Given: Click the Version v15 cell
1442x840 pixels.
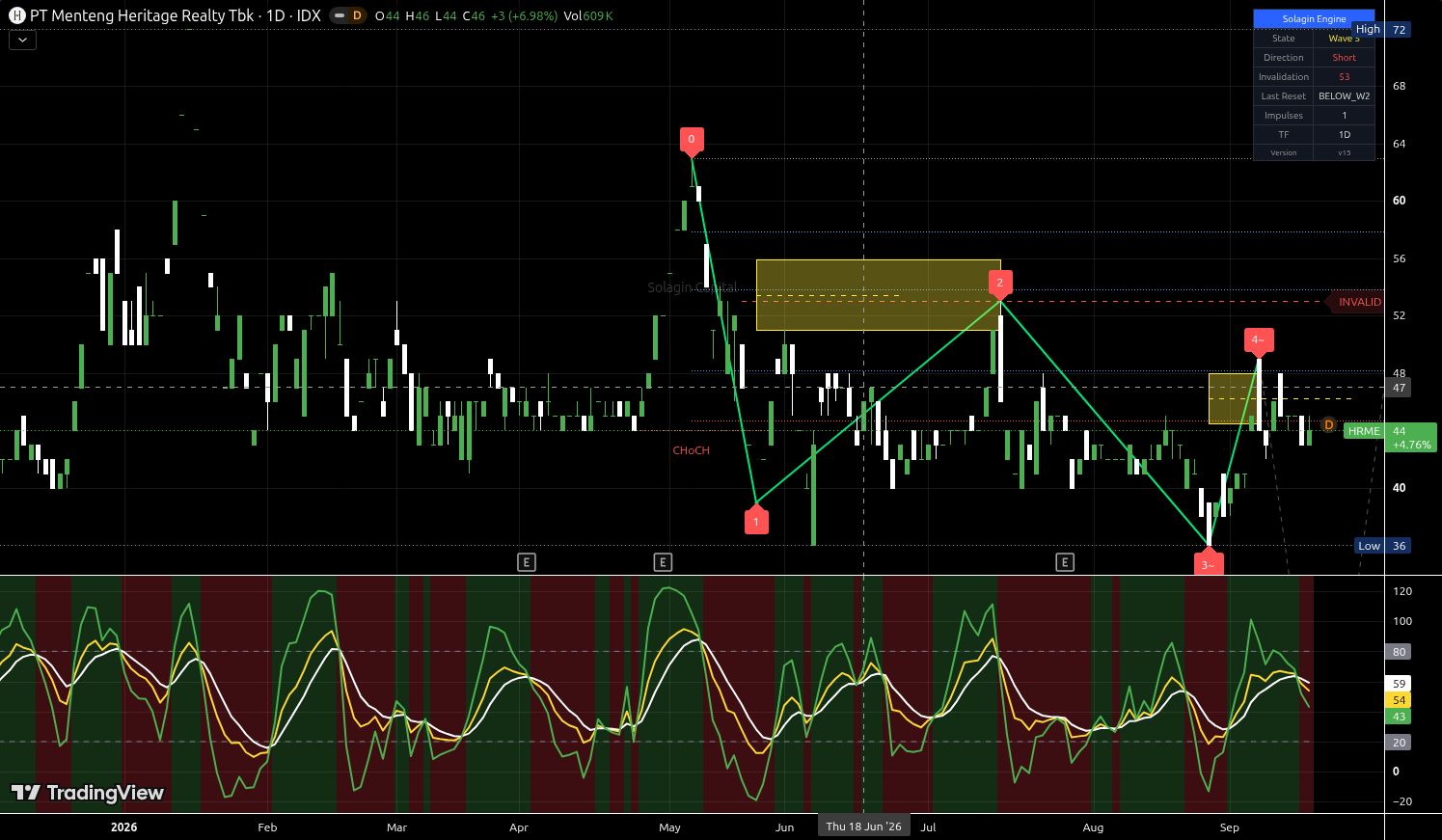Looking at the screenshot, I should (1344, 152).
